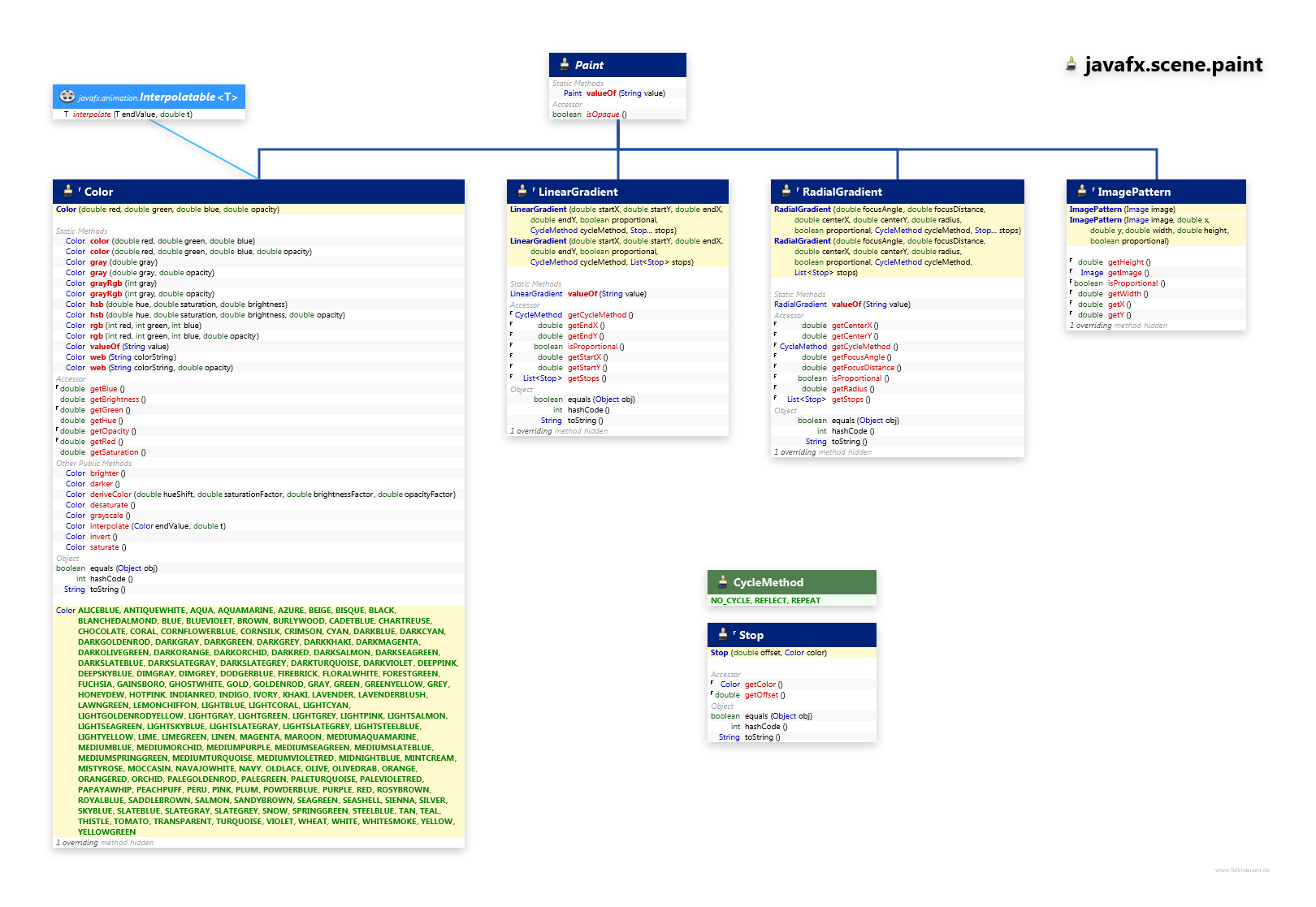Click getStartX accessor in LinearGradient
This screenshot has width=1316, height=907.
click(584, 357)
